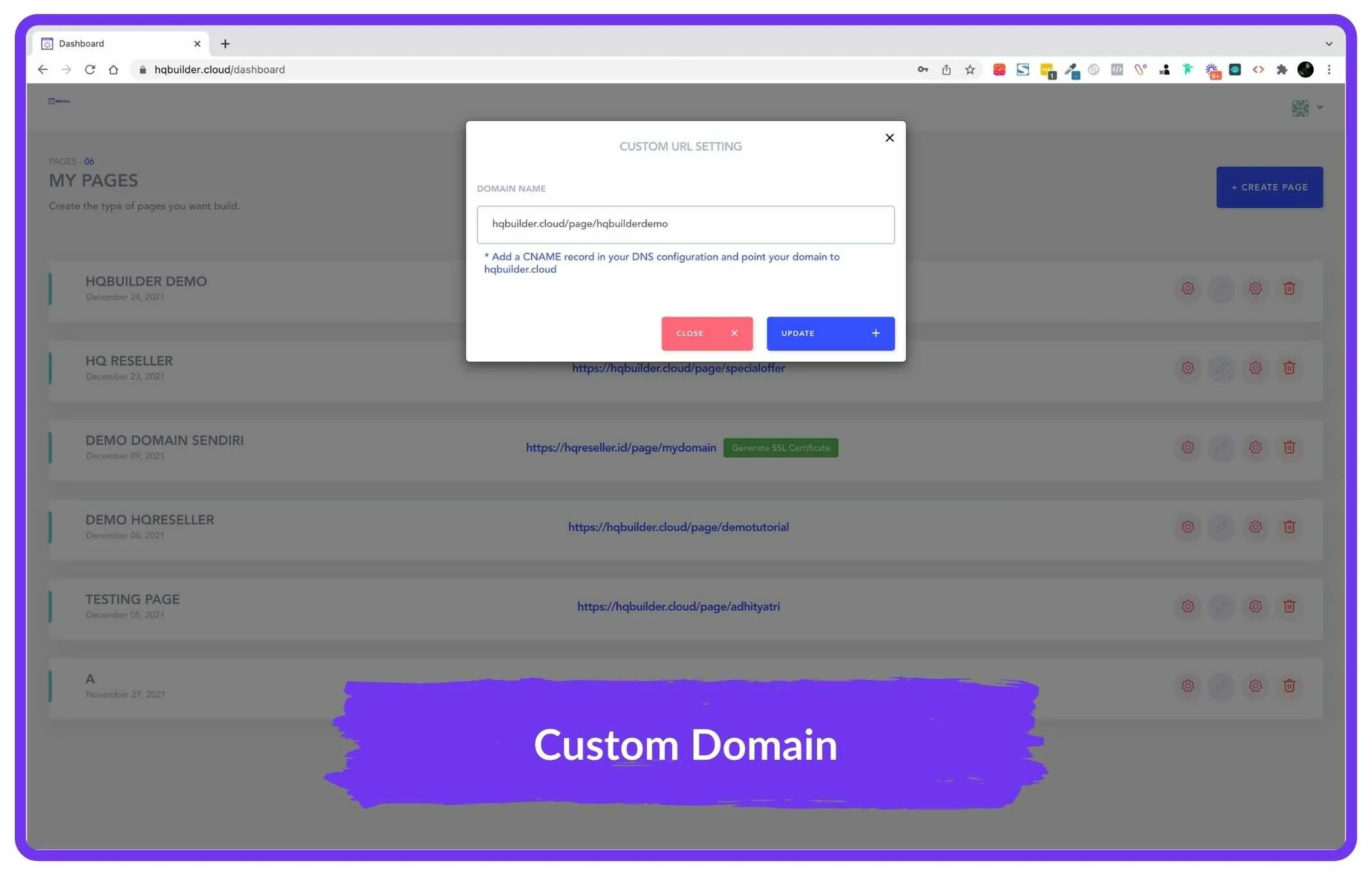
Task: Click the Generate SSL Certificate button
Action: [x=781, y=448]
